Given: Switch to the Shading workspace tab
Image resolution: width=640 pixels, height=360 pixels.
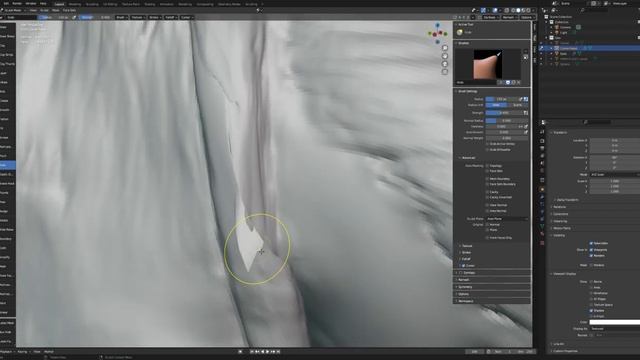Looking at the screenshot, I should click(x=150, y=4).
